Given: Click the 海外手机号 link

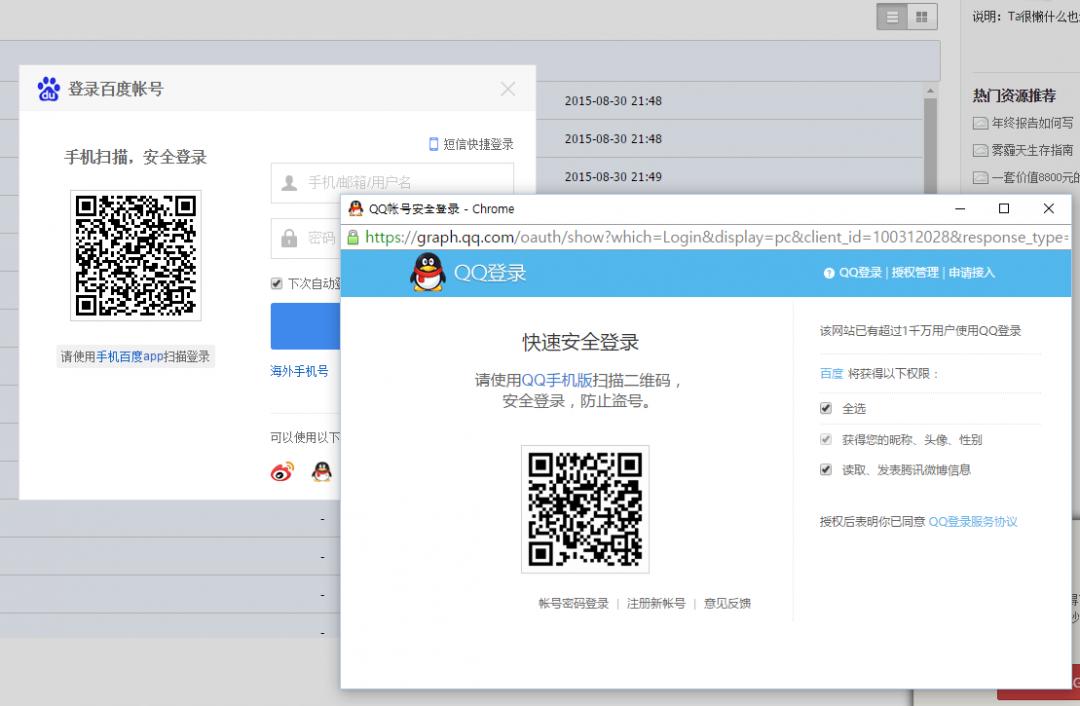Looking at the screenshot, I should [299, 371].
